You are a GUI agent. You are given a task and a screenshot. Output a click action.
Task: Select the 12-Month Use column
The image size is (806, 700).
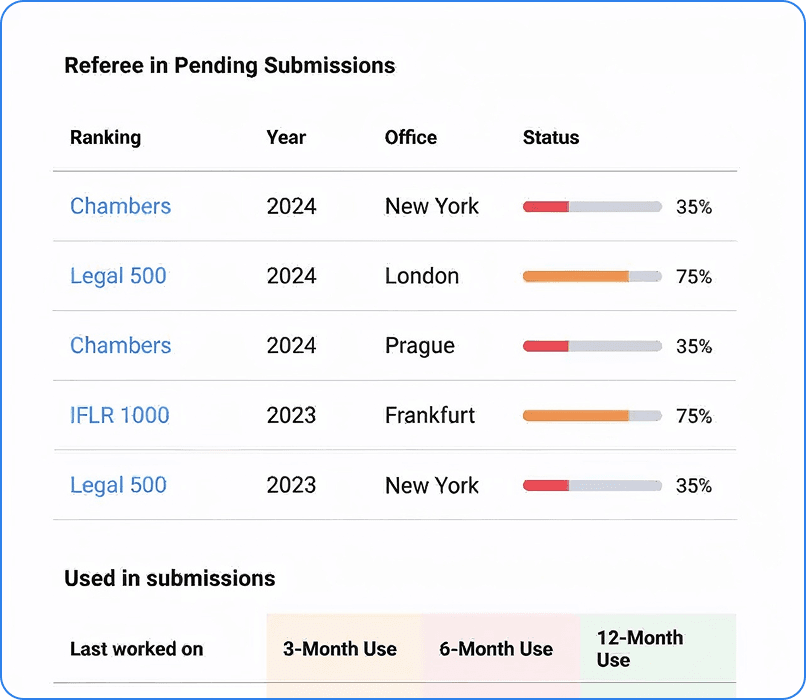640,649
